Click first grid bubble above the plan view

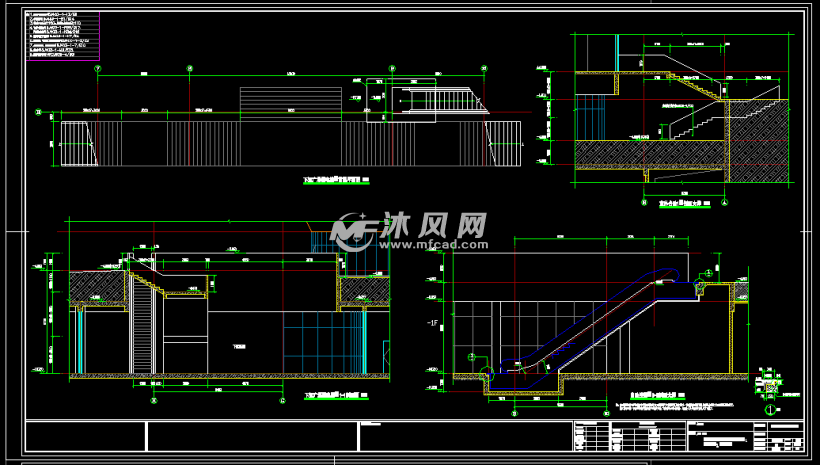coord(98,69)
